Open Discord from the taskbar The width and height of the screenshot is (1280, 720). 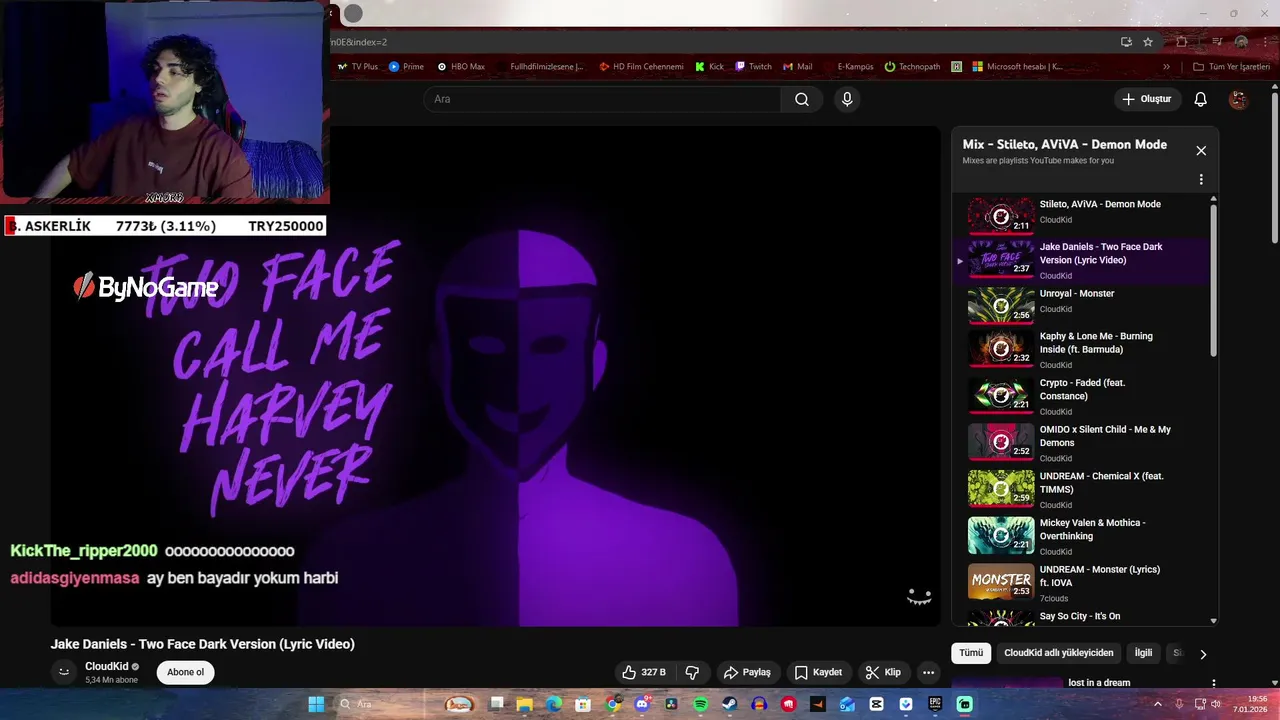(642, 704)
